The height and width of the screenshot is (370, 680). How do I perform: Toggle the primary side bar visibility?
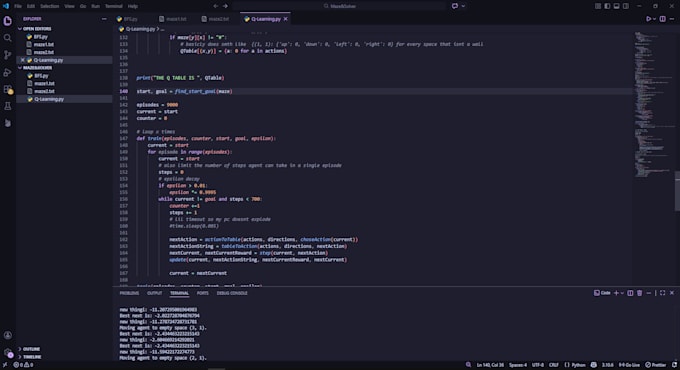click(607, 6)
